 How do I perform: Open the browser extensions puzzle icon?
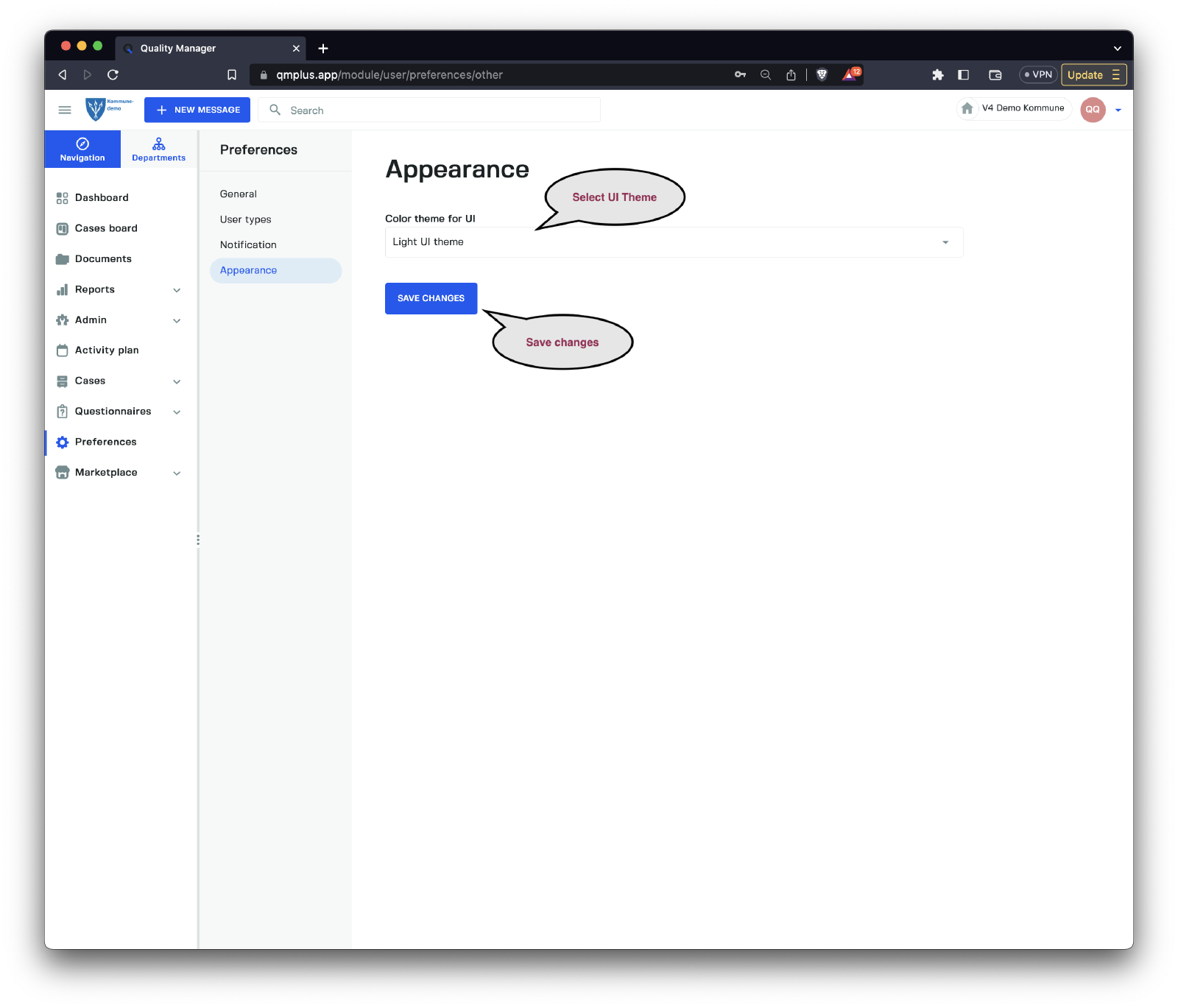pyautogui.click(x=937, y=74)
